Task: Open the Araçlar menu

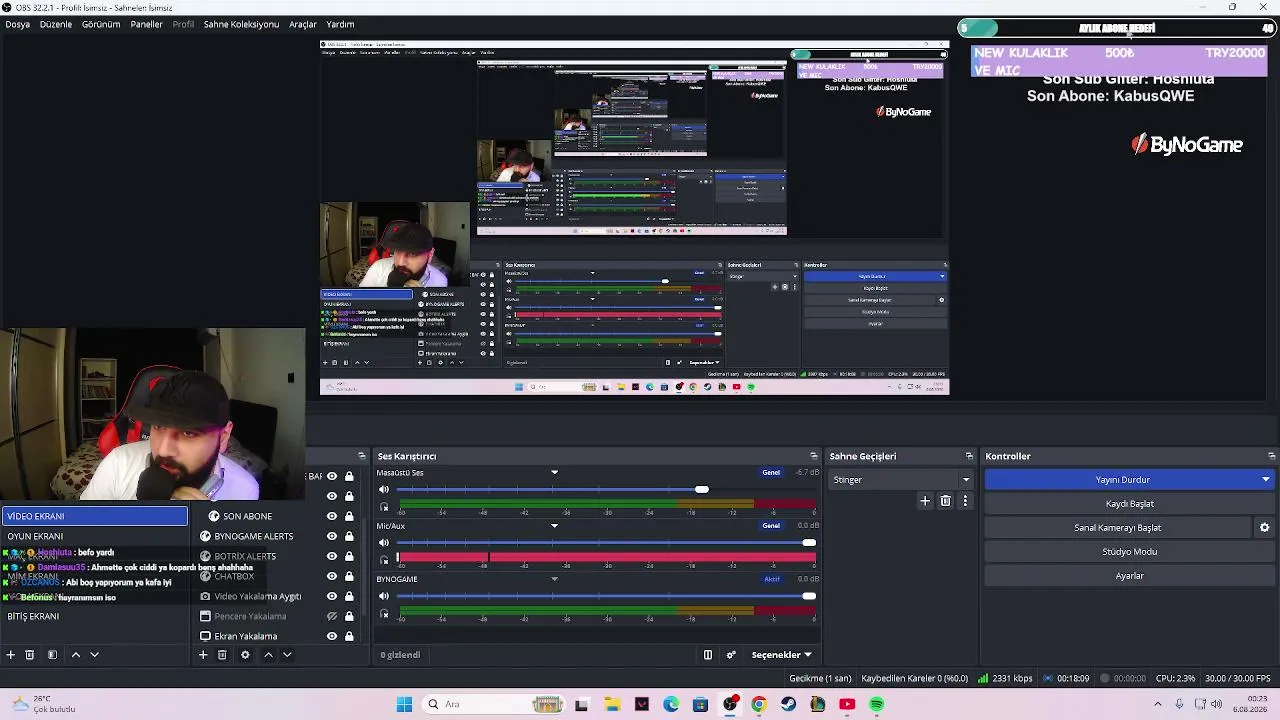Action: tap(303, 24)
